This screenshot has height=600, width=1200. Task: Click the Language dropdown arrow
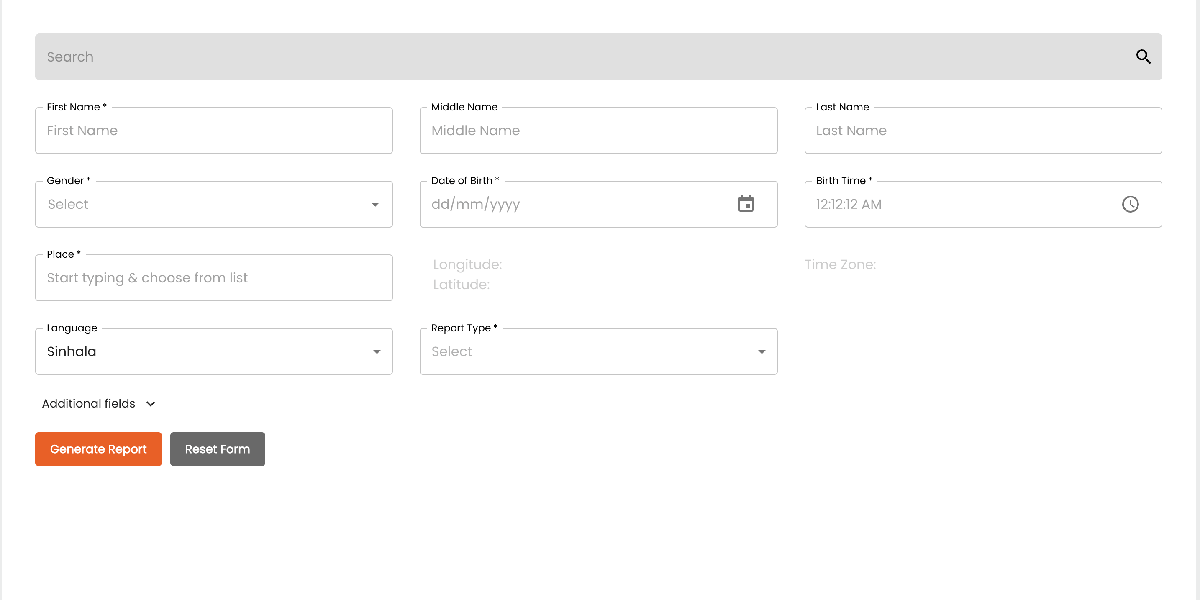[x=376, y=352]
